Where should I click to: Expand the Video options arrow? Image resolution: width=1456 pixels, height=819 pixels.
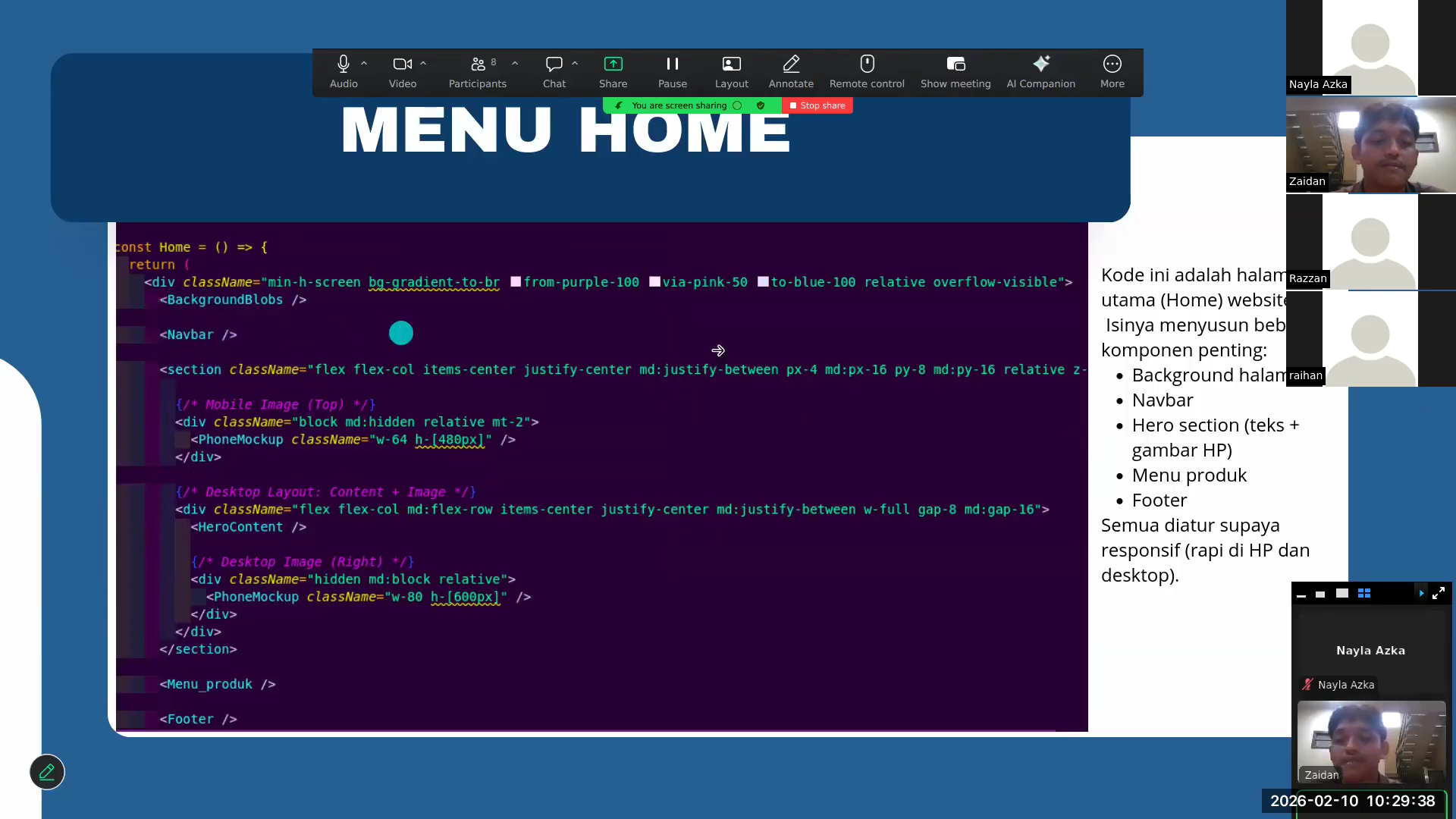423,64
